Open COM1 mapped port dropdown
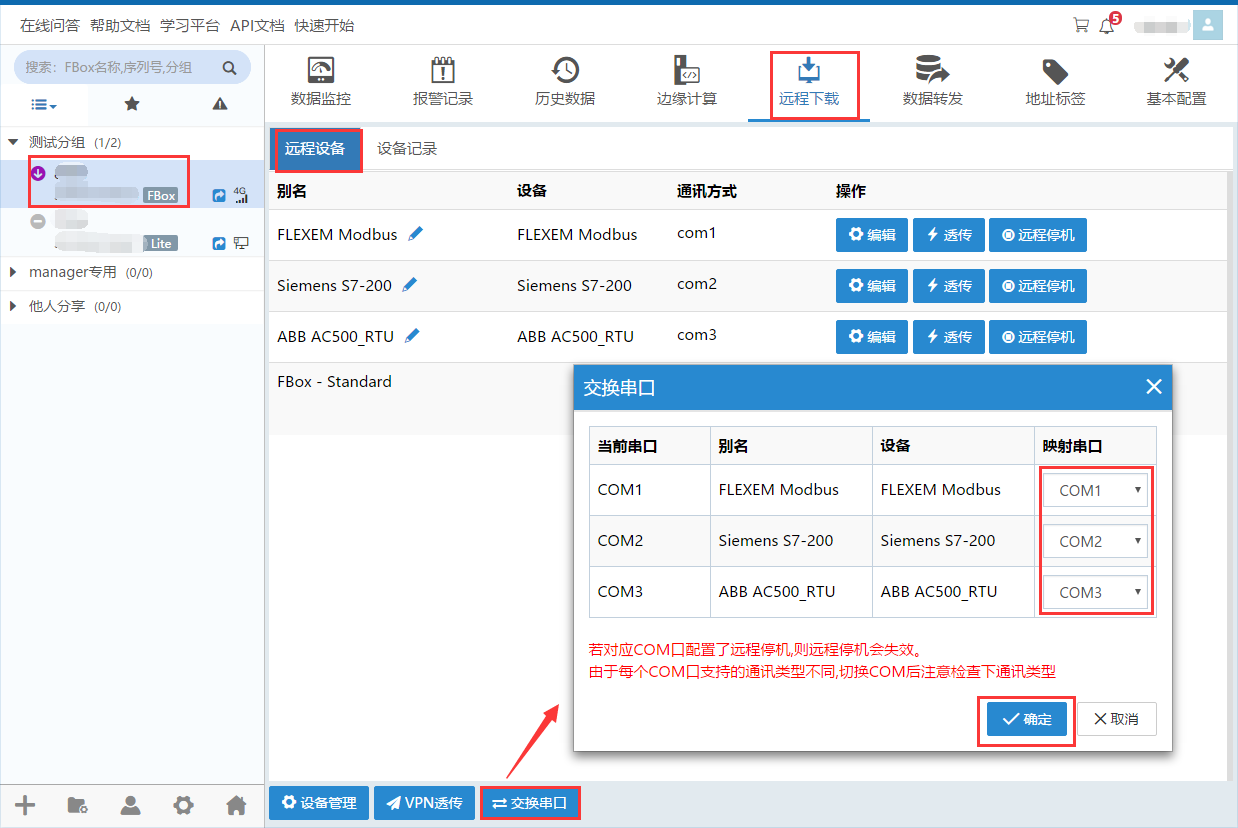1238x828 pixels. tap(1095, 490)
